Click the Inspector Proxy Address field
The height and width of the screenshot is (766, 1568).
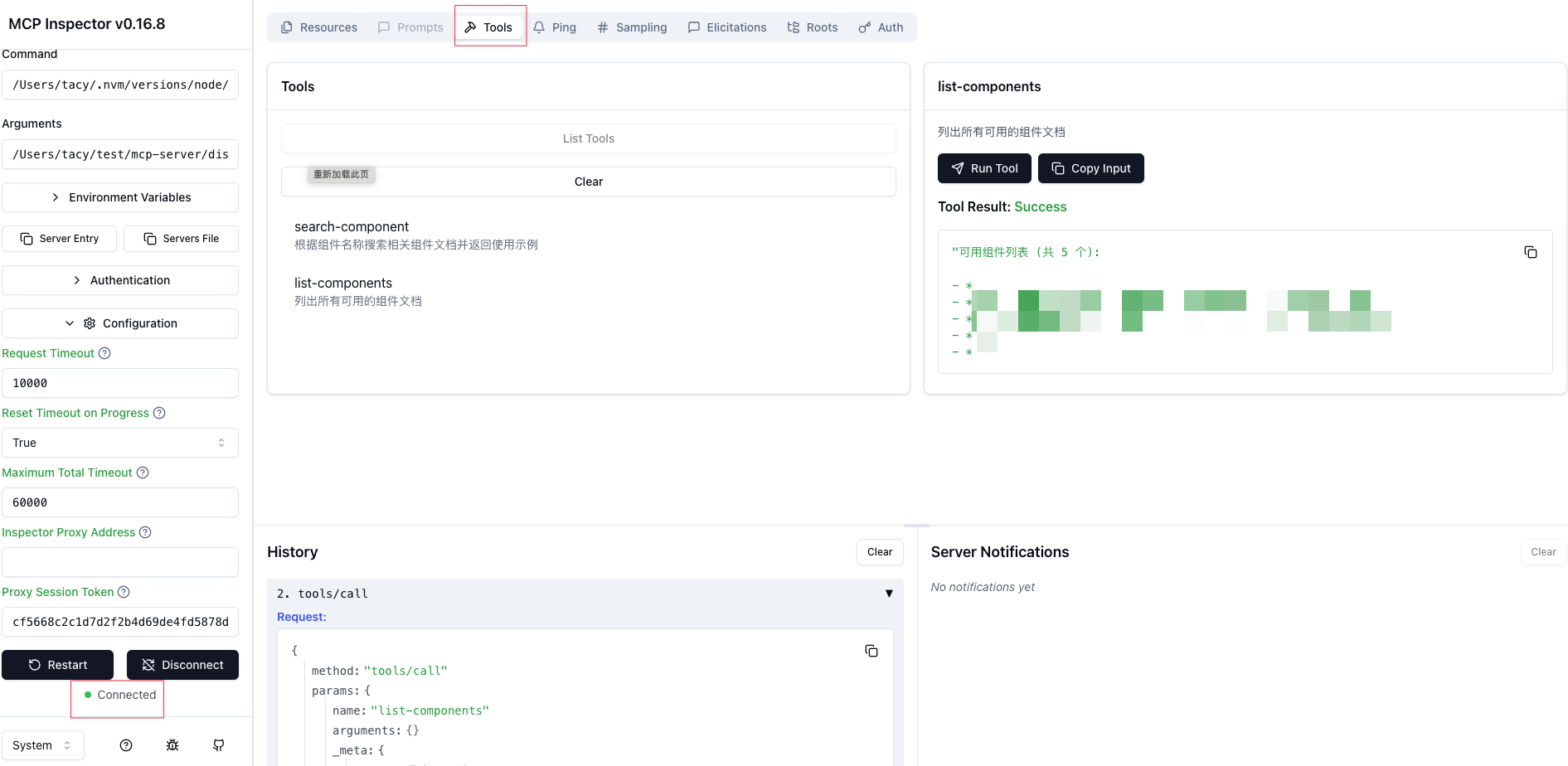click(120, 562)
